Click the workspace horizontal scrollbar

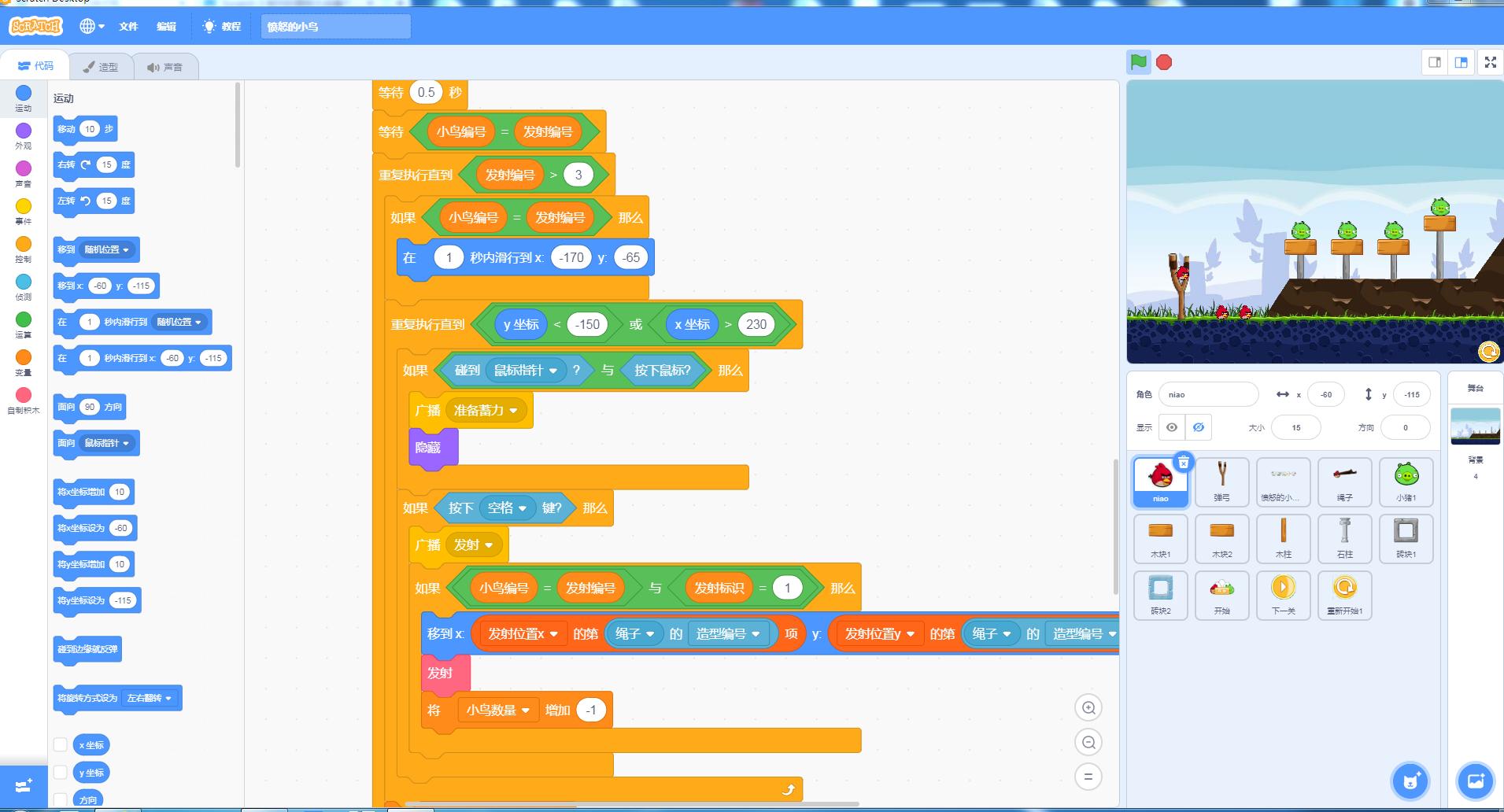pos(630,804)
